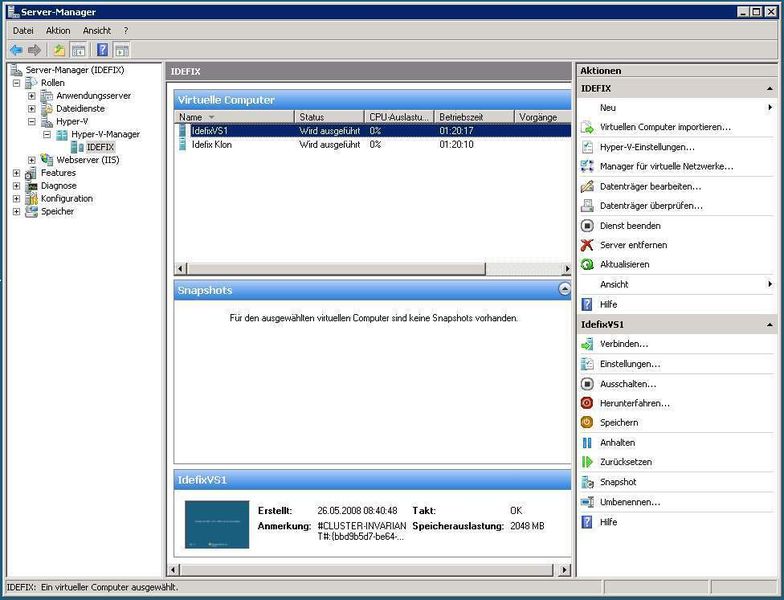Open the Neu submenu in Aktionen
Screen dimensions: 784x600
coord(677,108)
